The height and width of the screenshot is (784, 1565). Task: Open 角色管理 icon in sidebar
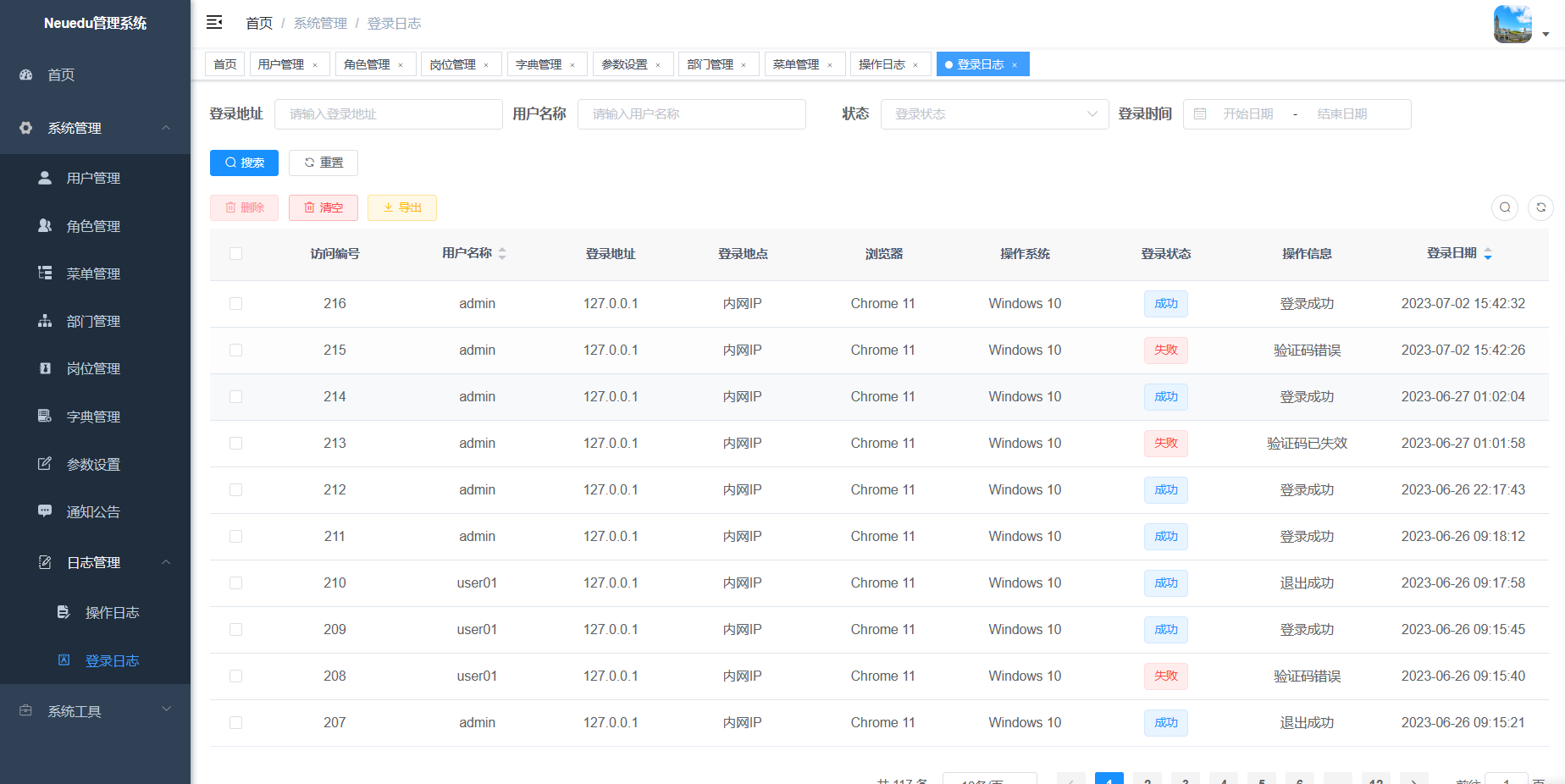point(45,226)
